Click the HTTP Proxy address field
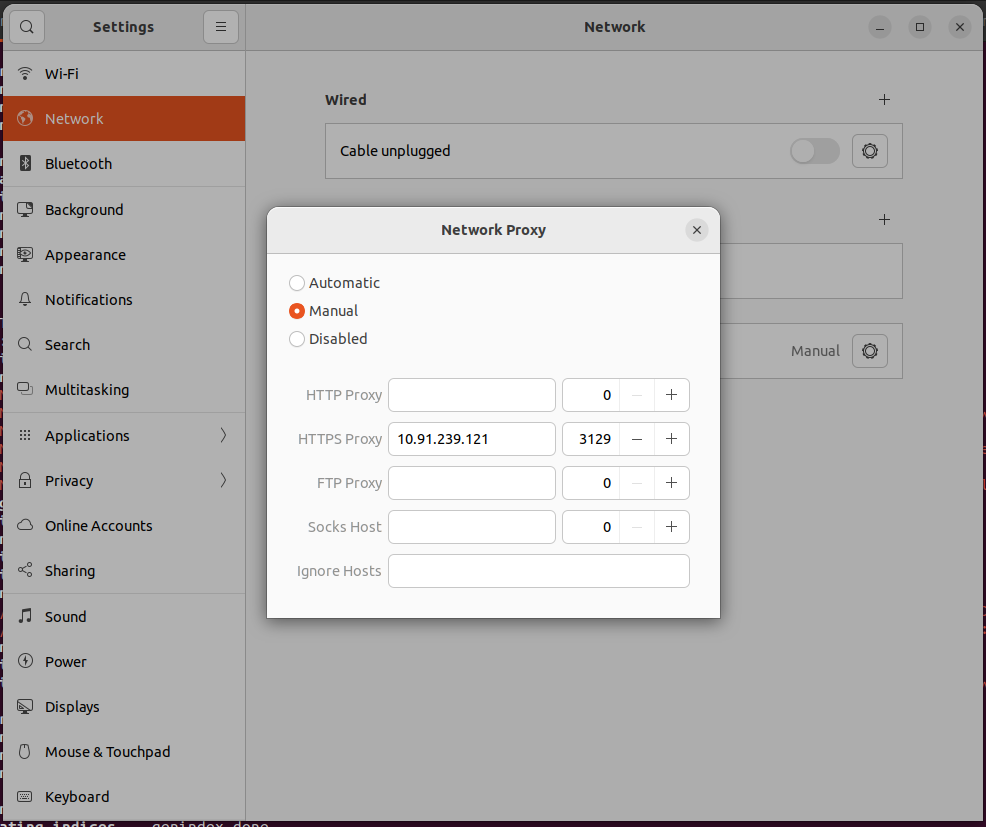This screenshot has width=986, height=827. [x=471, y=395]
